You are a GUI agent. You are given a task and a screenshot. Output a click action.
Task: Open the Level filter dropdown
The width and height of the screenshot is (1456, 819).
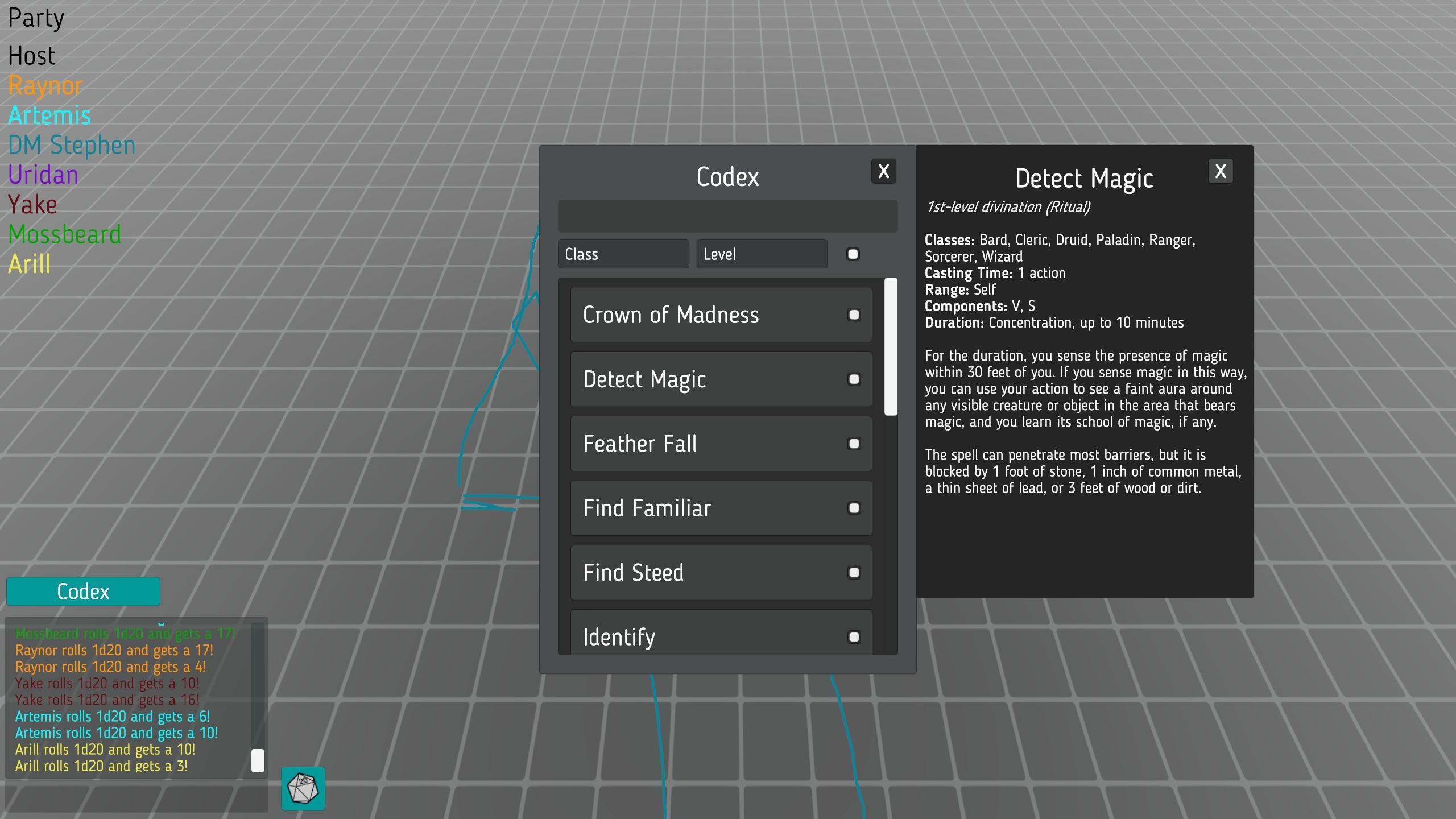761,254
